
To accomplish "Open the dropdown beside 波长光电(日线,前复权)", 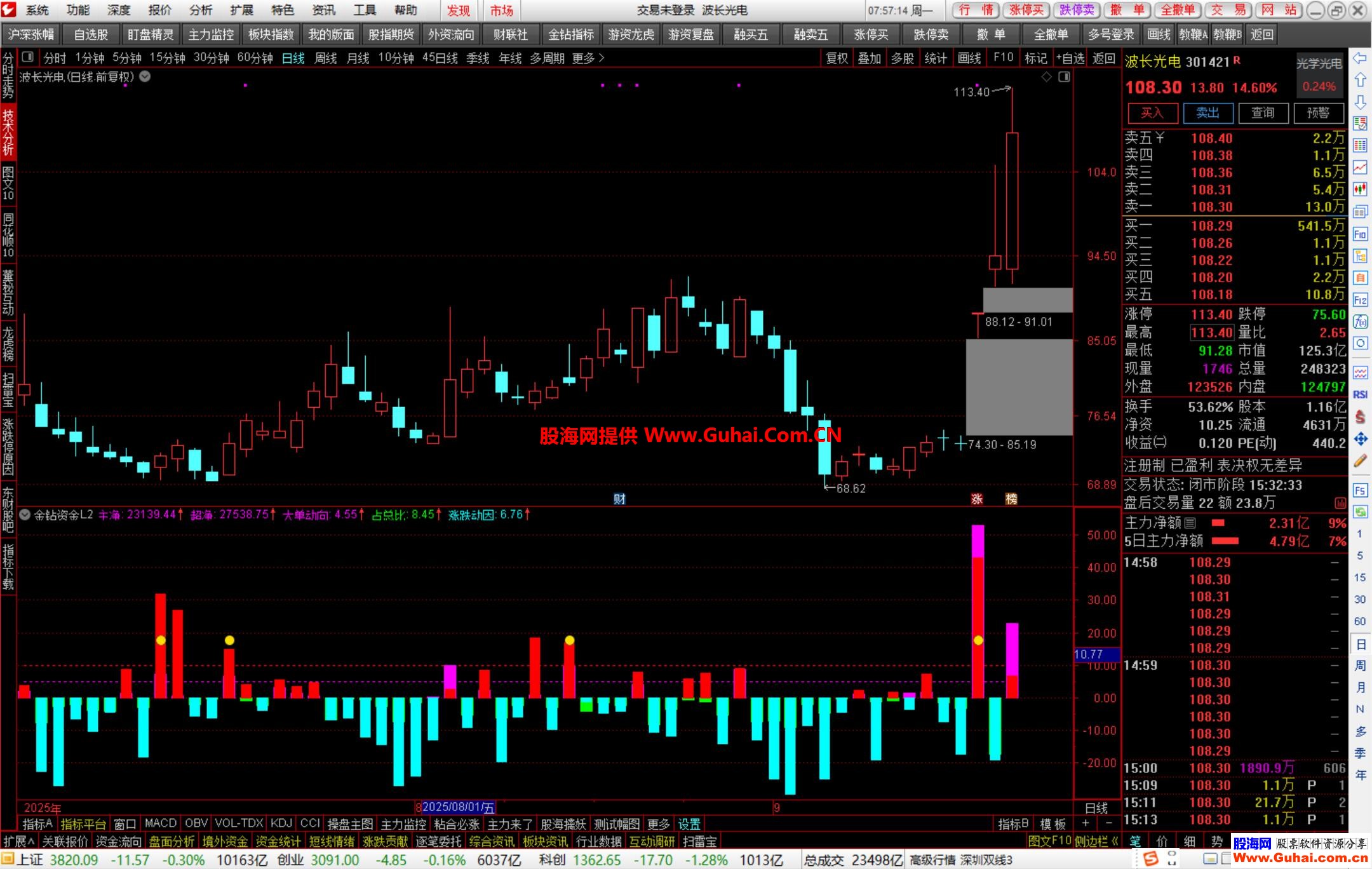I will pyautogui.click(x=145, y=76).
